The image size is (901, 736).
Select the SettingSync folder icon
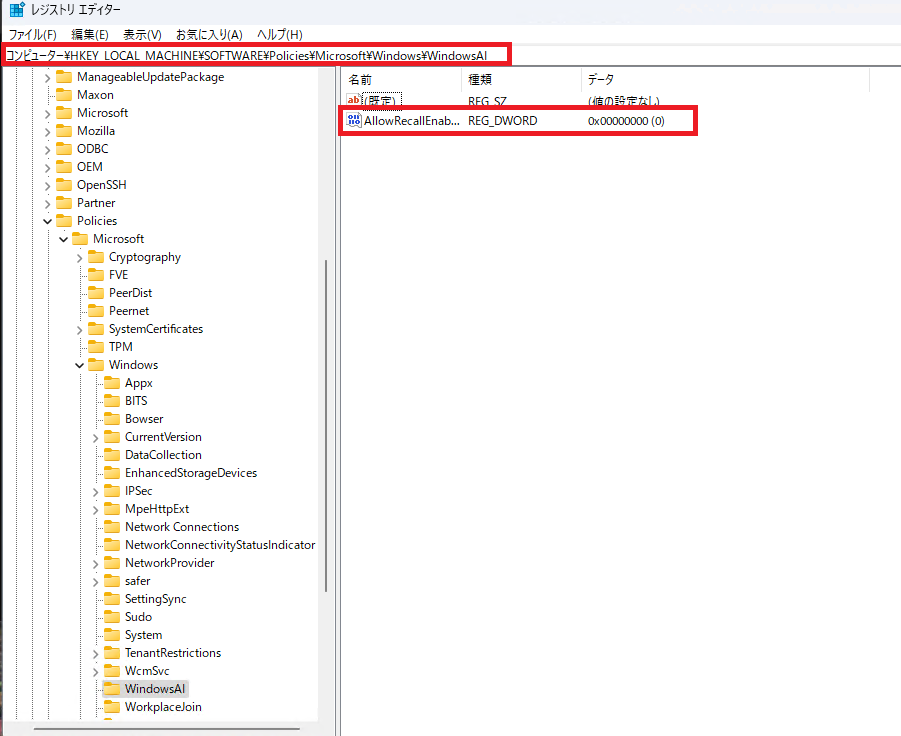tap(112, 599)
